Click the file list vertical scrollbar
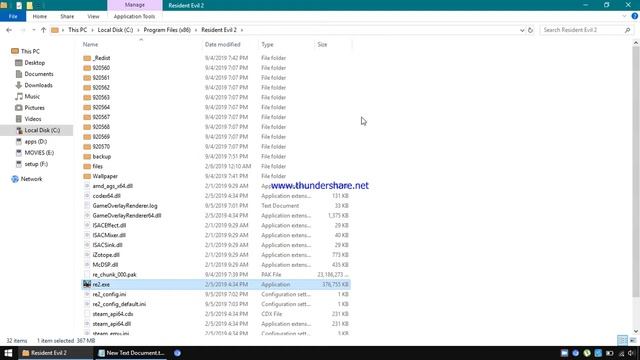640x360 pixels. coord(636,171)
